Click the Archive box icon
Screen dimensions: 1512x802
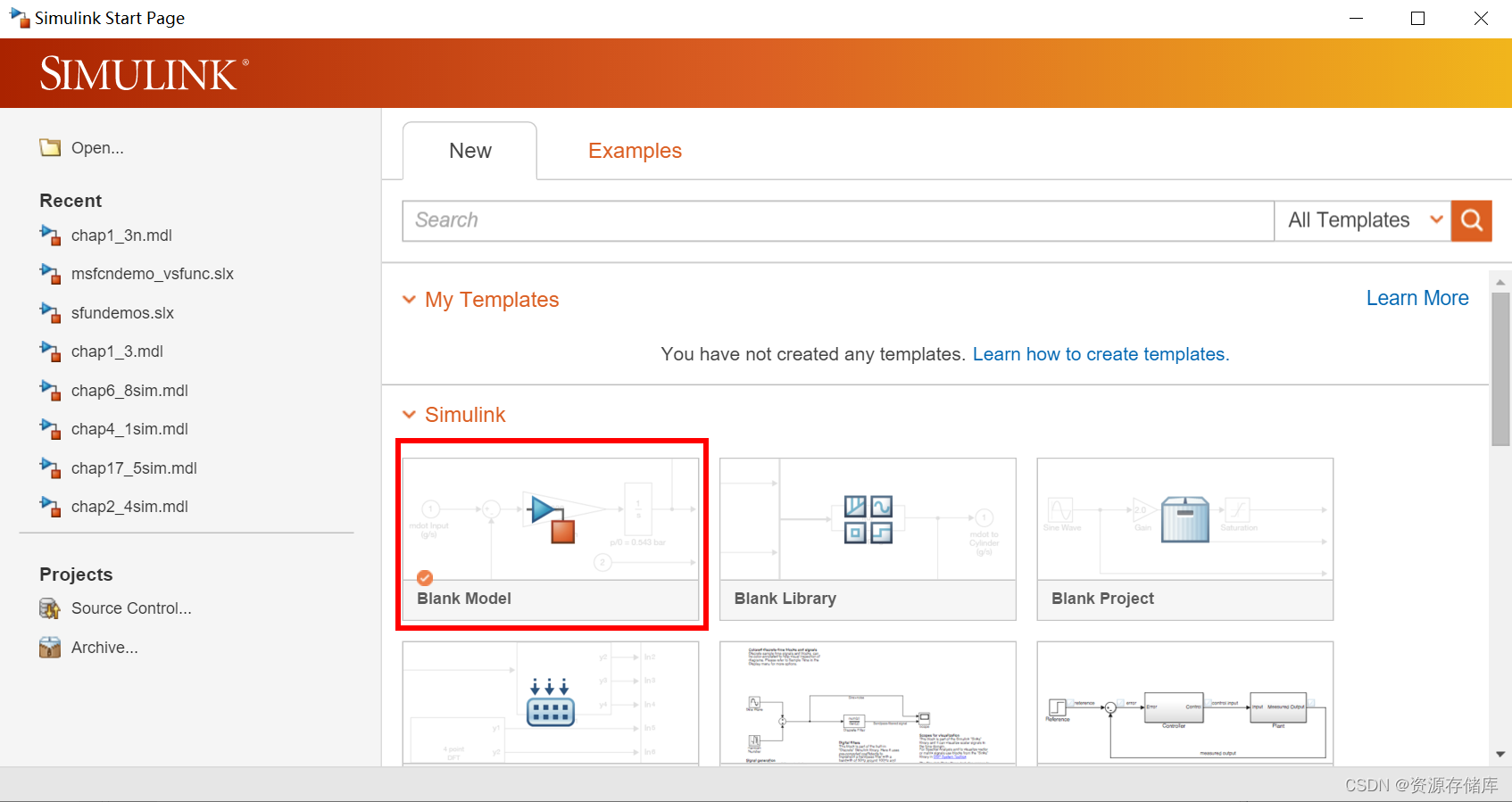coord(50,647)
